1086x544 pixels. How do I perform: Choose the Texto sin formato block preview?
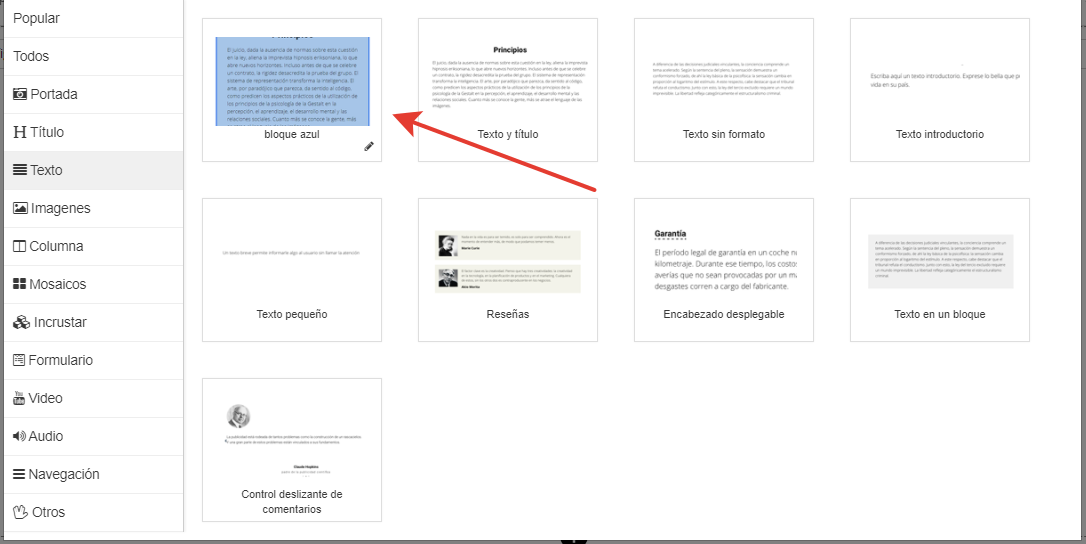coord(724,80)
